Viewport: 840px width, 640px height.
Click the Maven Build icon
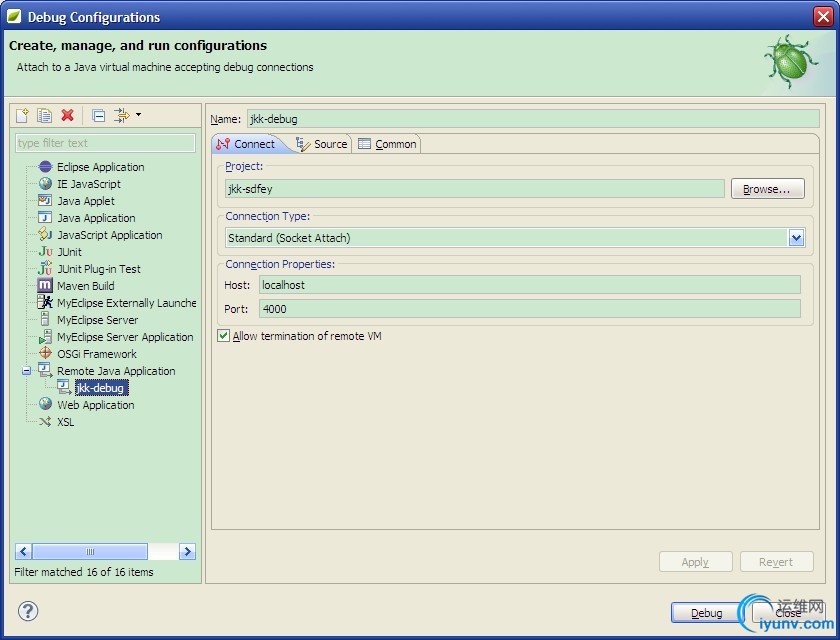pyautogui.click(x=45, y=285)
